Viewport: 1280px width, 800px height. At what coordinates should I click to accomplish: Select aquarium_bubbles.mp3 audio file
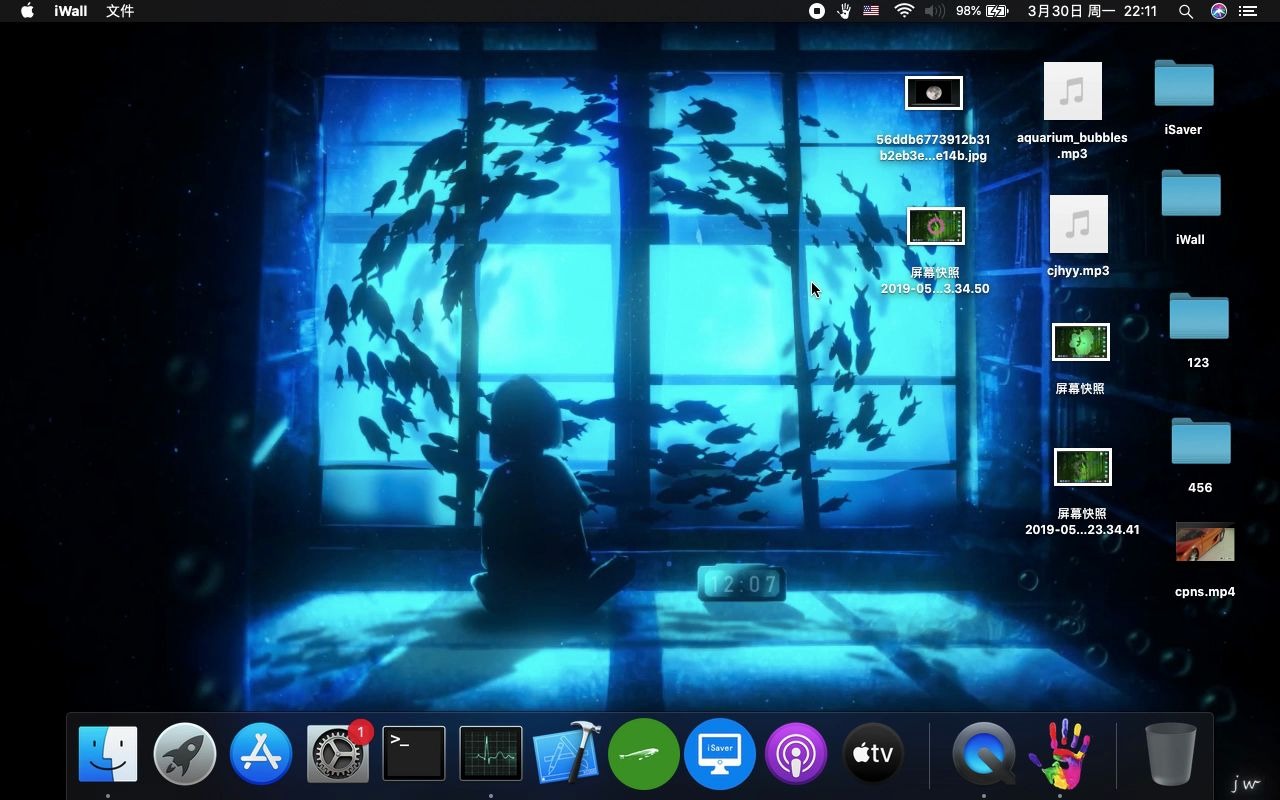(1073, 91)
